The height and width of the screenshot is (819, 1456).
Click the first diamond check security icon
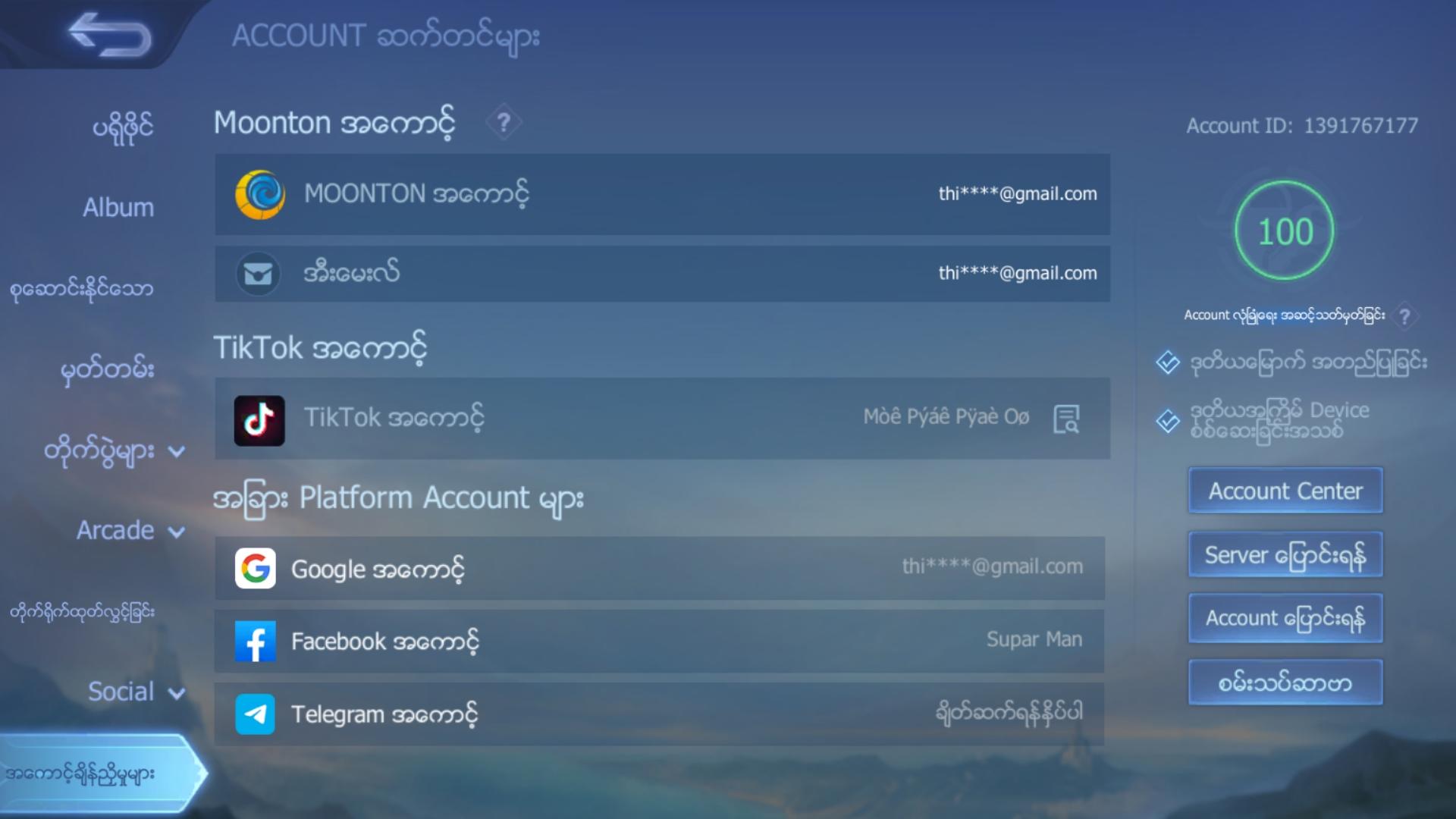click(x=1168, y=362)
